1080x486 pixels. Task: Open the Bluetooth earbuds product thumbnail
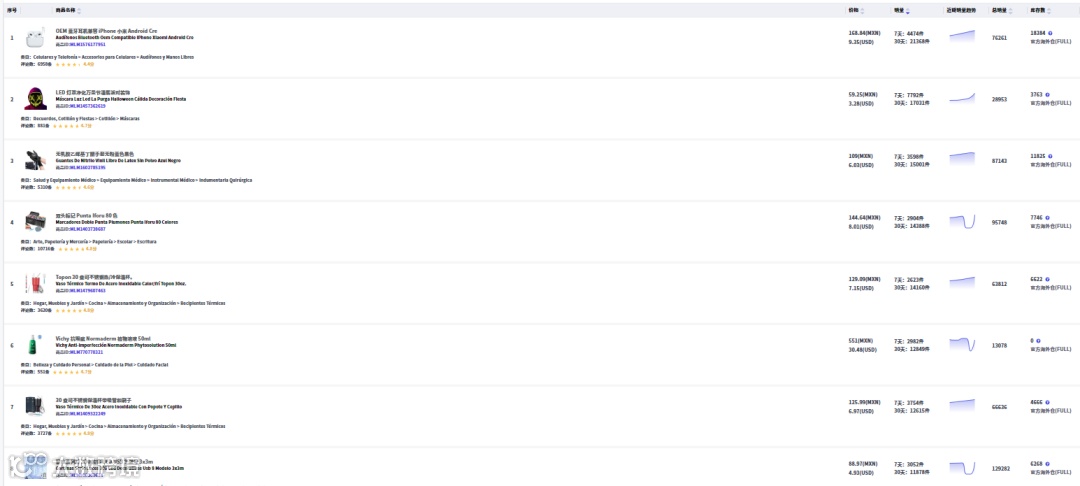[x=35, y=38]
